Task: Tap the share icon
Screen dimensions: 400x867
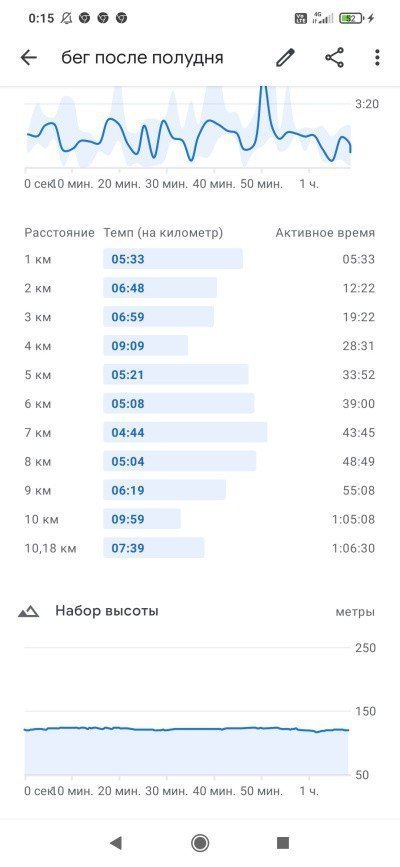Action: [x=334, y=58]
